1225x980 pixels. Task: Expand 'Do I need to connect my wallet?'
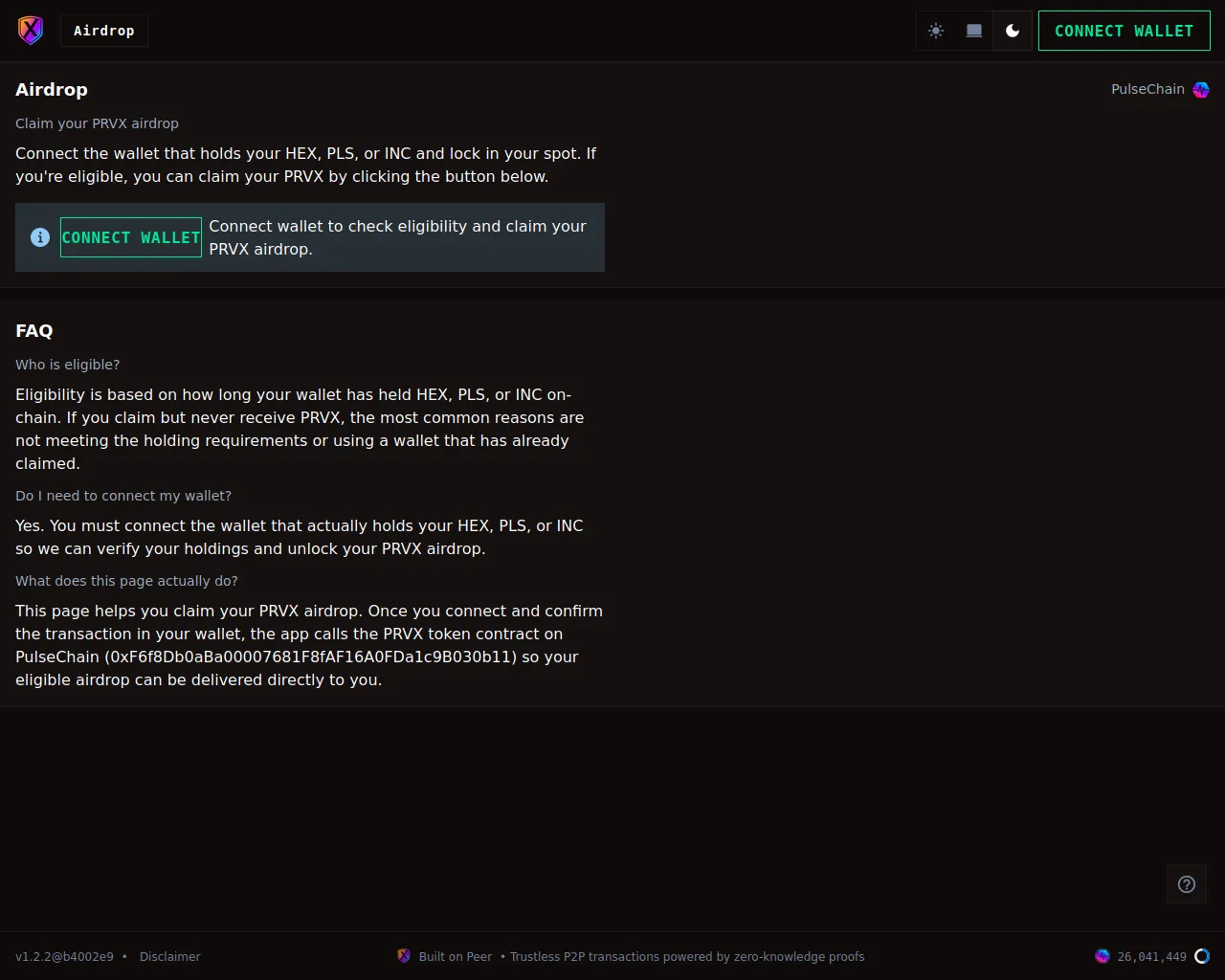[x=123, y=496]
